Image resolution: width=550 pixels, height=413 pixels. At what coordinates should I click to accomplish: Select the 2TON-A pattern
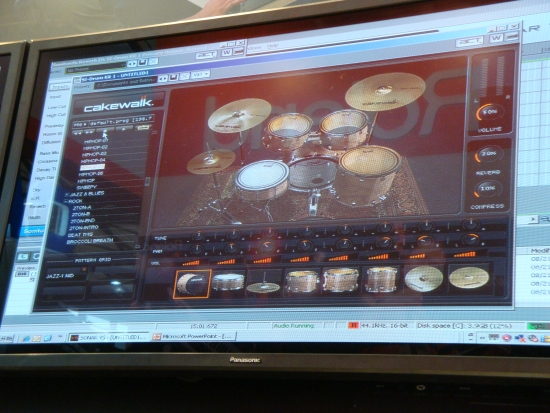[x=82, y=207]
